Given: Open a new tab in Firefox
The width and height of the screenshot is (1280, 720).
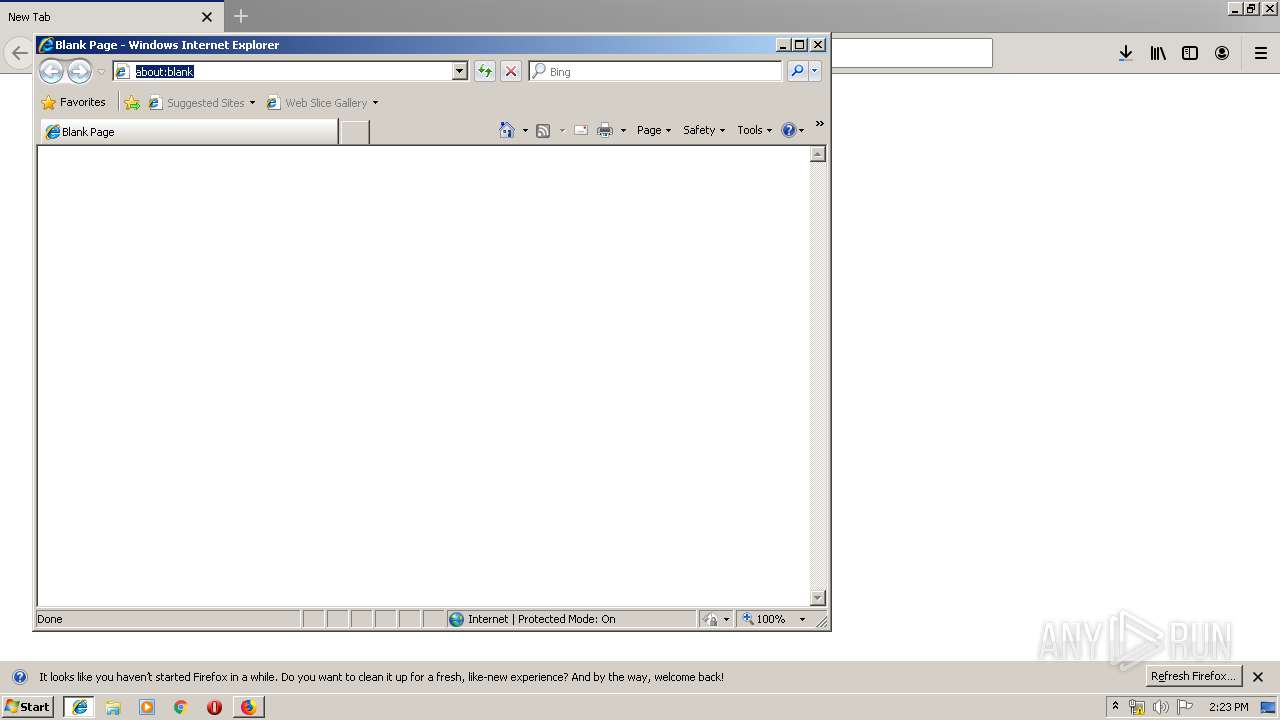Looking at the screenshot, I should pyautogui.click(x=241, y=16).
